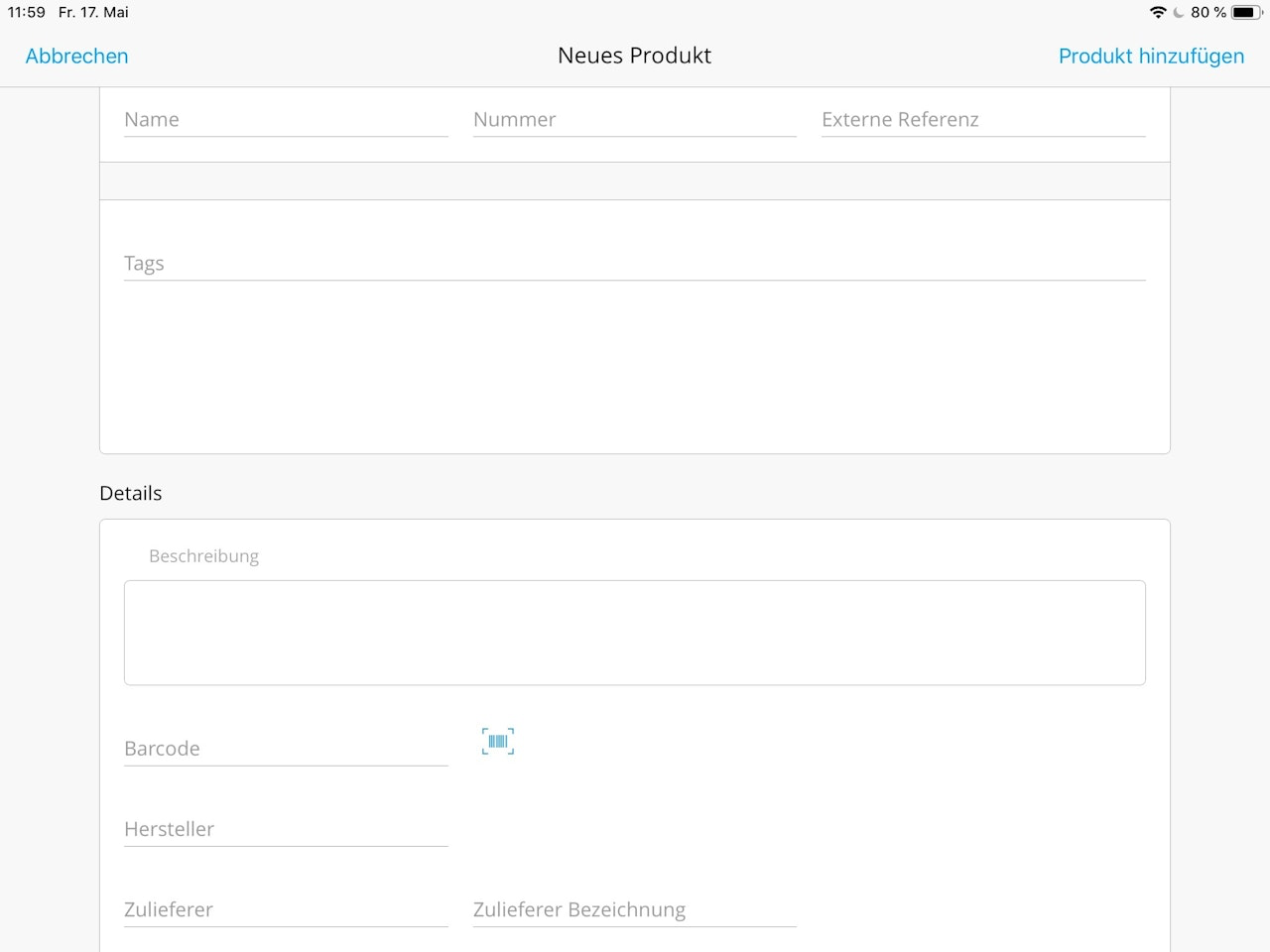Click the Wi-Fi status icon
This screenshot has height=952, width=1270.
click(1158, 12)
